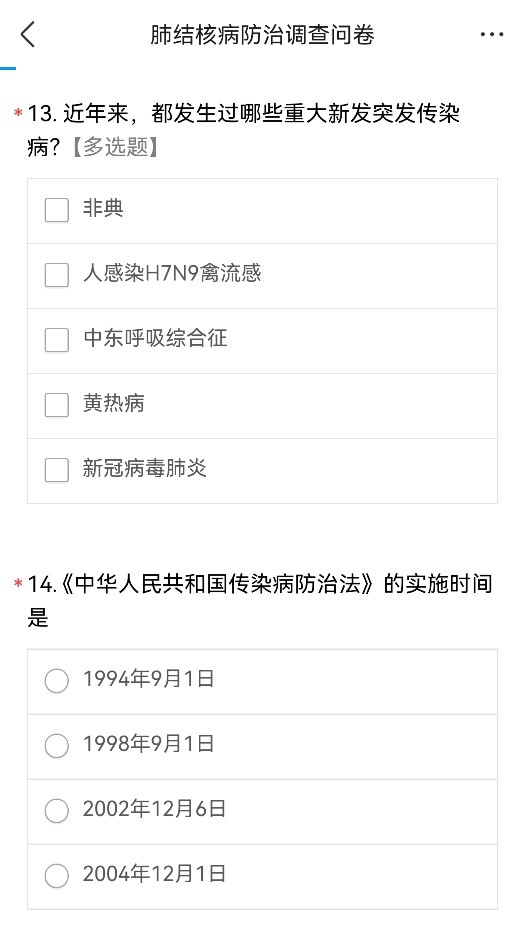Image resolution: width=525 pixels, height=934 pixels.
Task: Tap the 中东呼吸综合征 label text
Action: click(x=155, y=338)
